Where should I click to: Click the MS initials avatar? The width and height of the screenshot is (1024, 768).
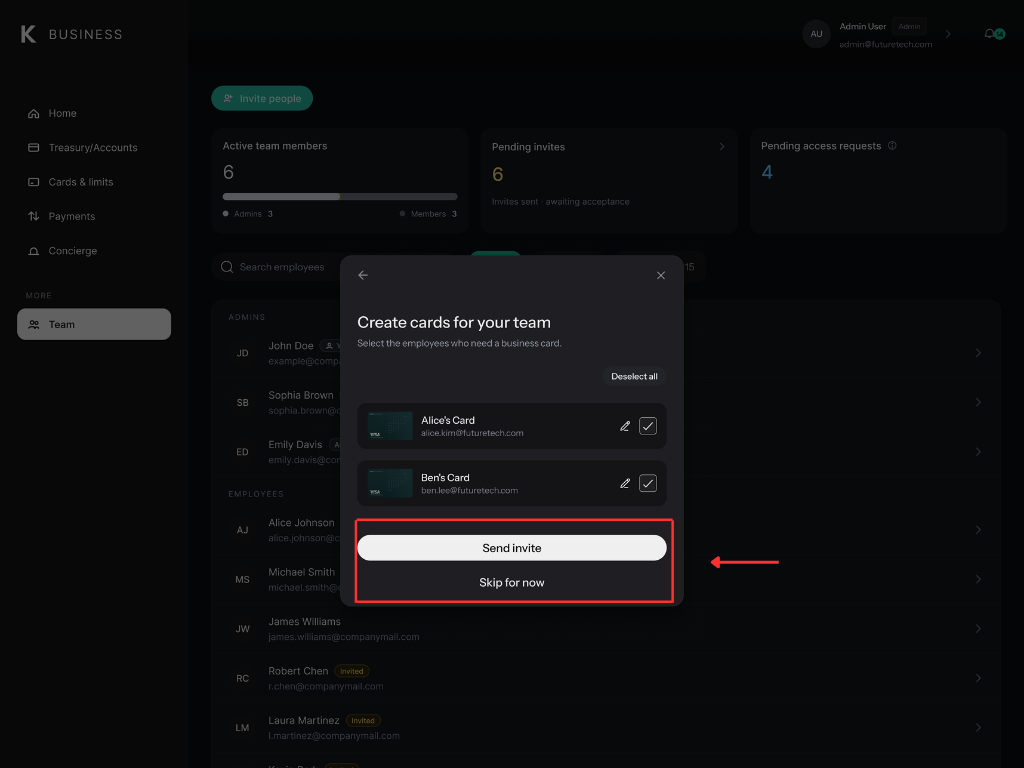click(x=243, y=580)
